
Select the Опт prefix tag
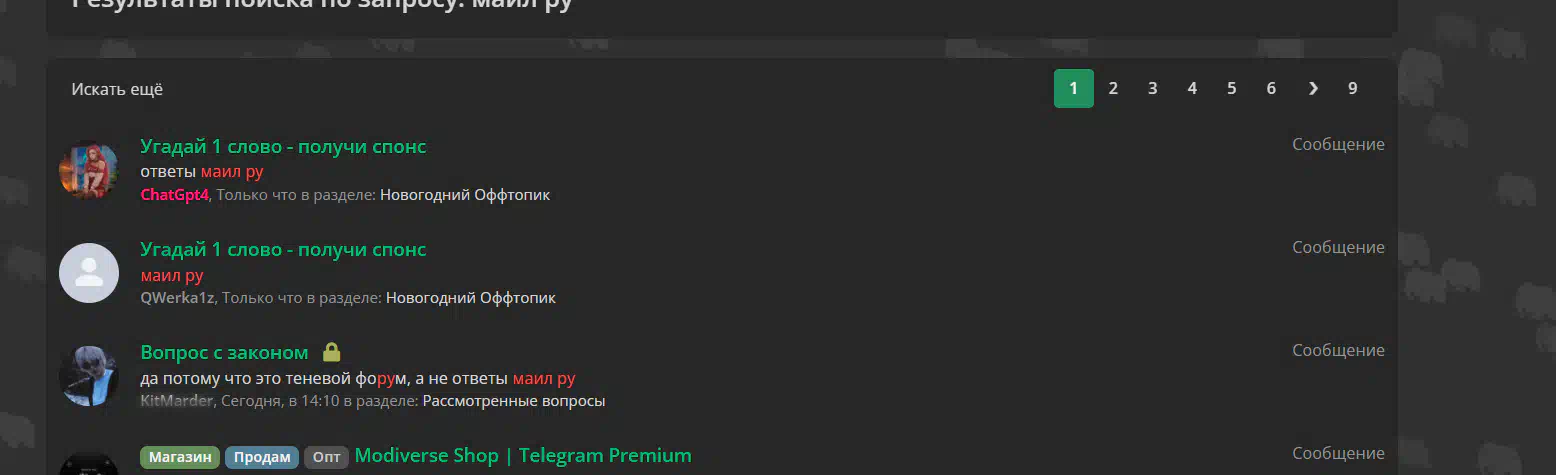(326, 457)
